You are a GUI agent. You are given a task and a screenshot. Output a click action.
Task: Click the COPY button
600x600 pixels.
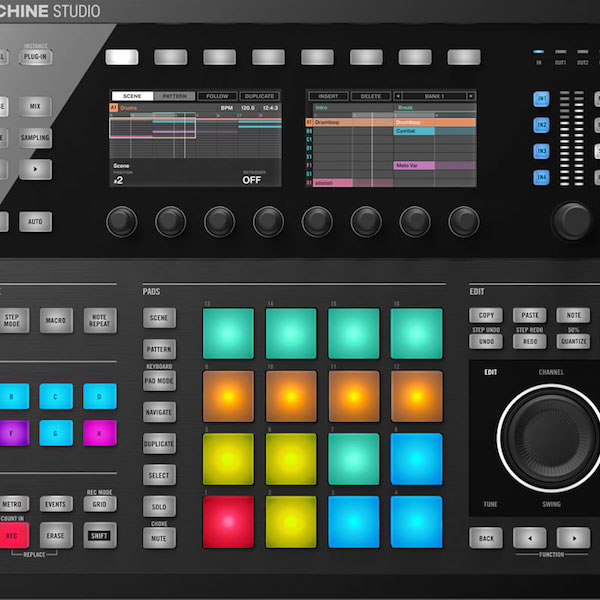click(x=486, y=315)
